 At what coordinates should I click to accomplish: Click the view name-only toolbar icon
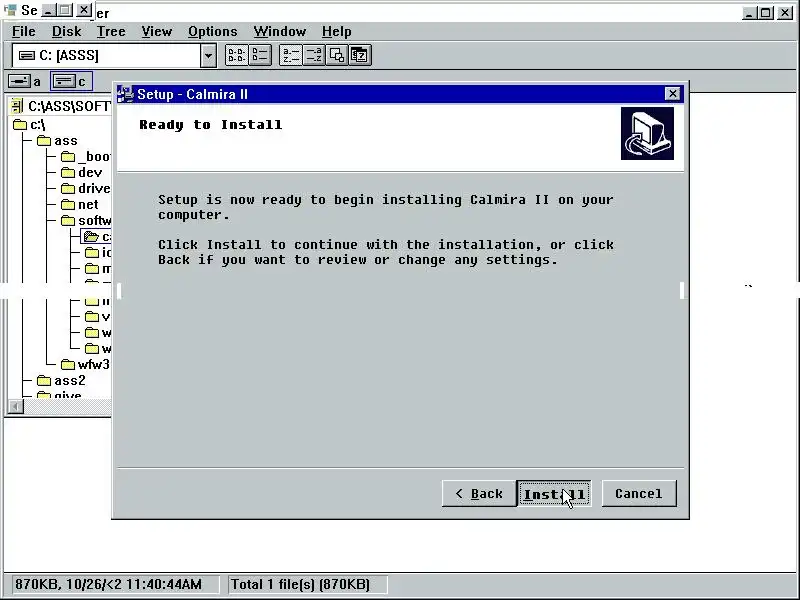[237, 55]
